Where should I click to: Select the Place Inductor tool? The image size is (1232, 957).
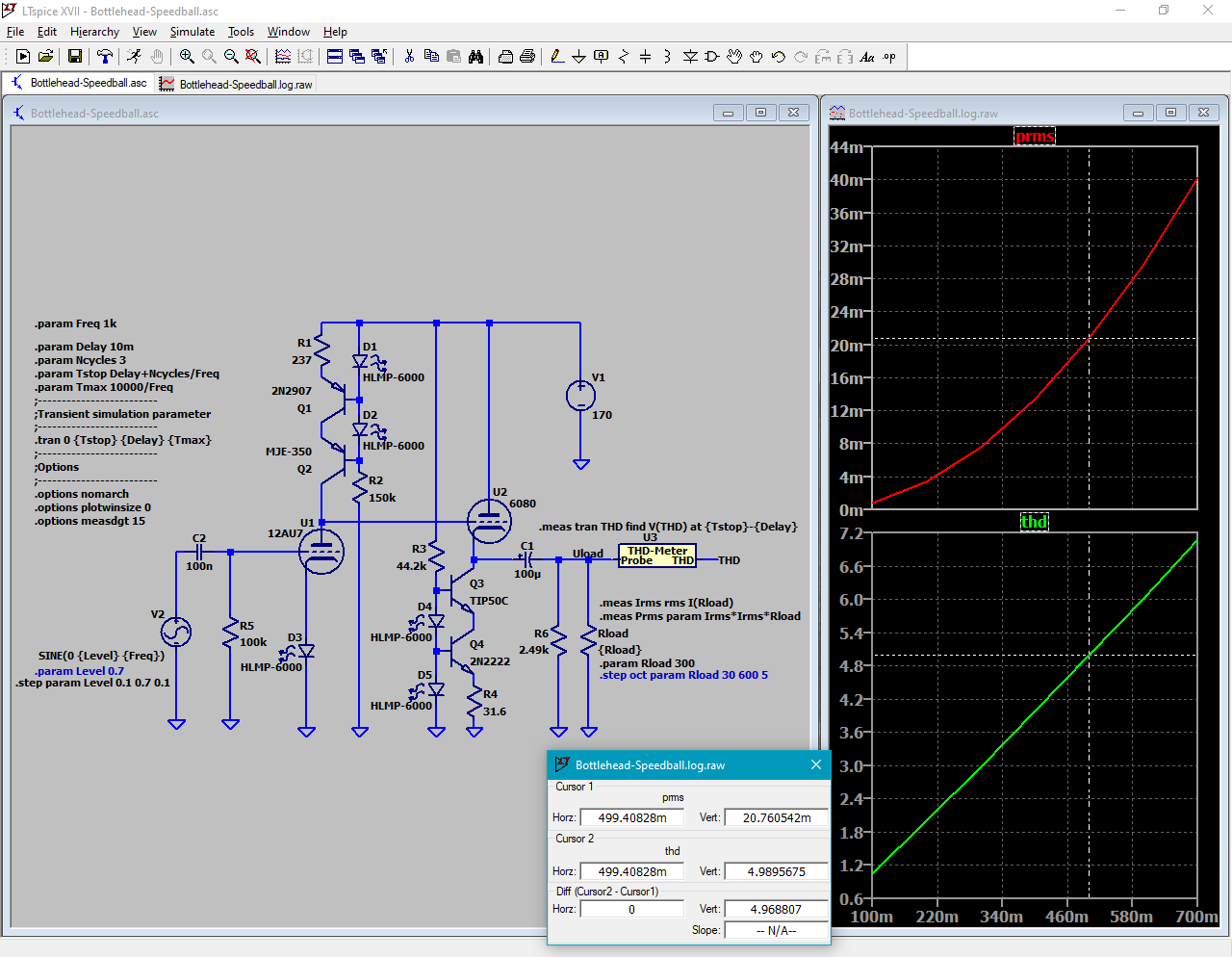(x=668, y=57)
